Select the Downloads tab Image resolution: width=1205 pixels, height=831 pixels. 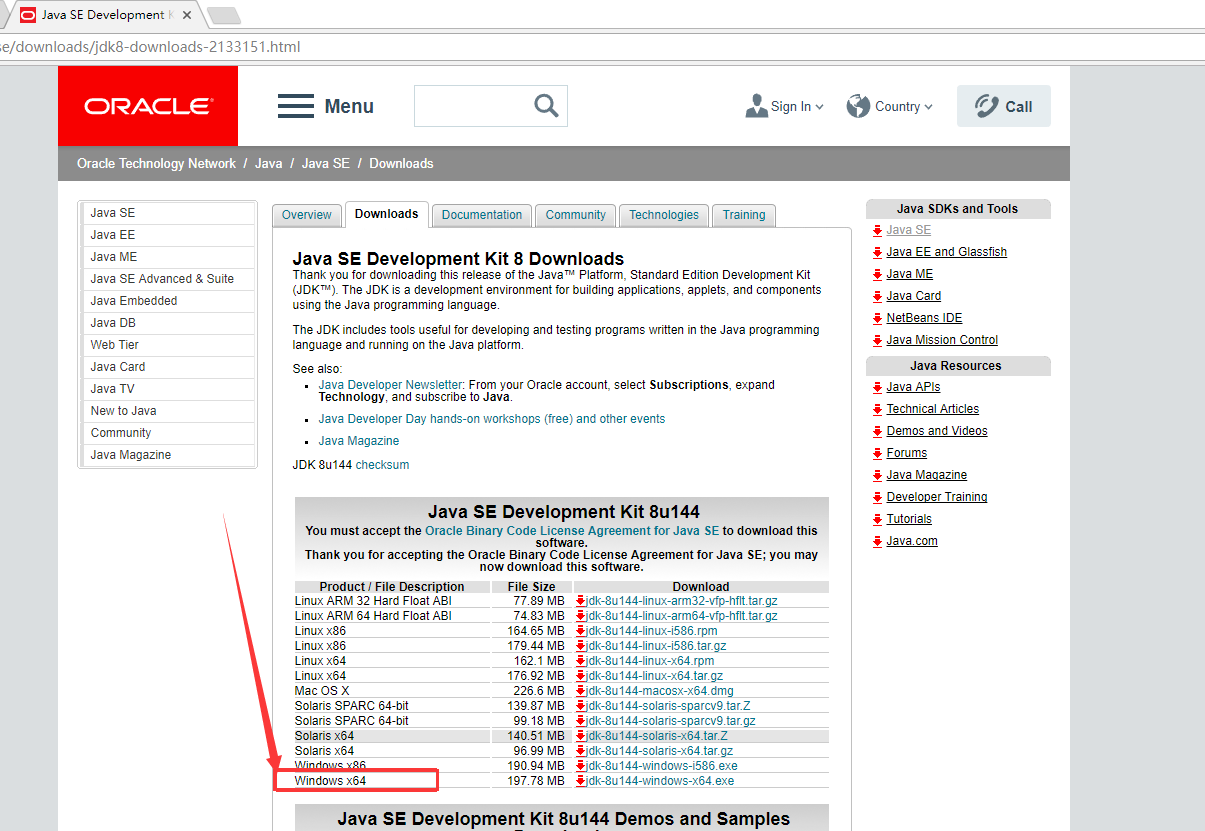point(386,214)
